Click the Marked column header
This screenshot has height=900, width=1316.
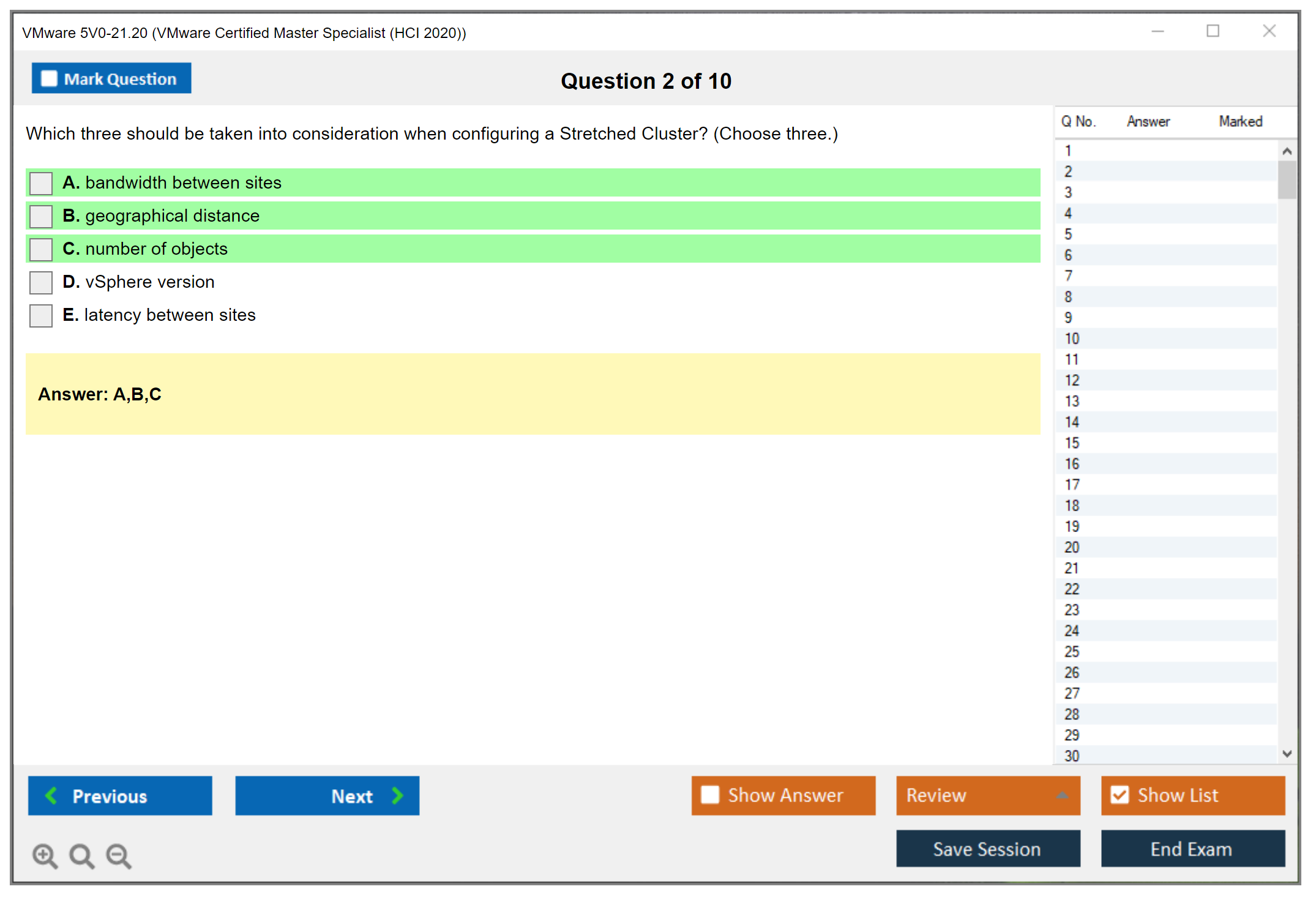click(1240, 121)
